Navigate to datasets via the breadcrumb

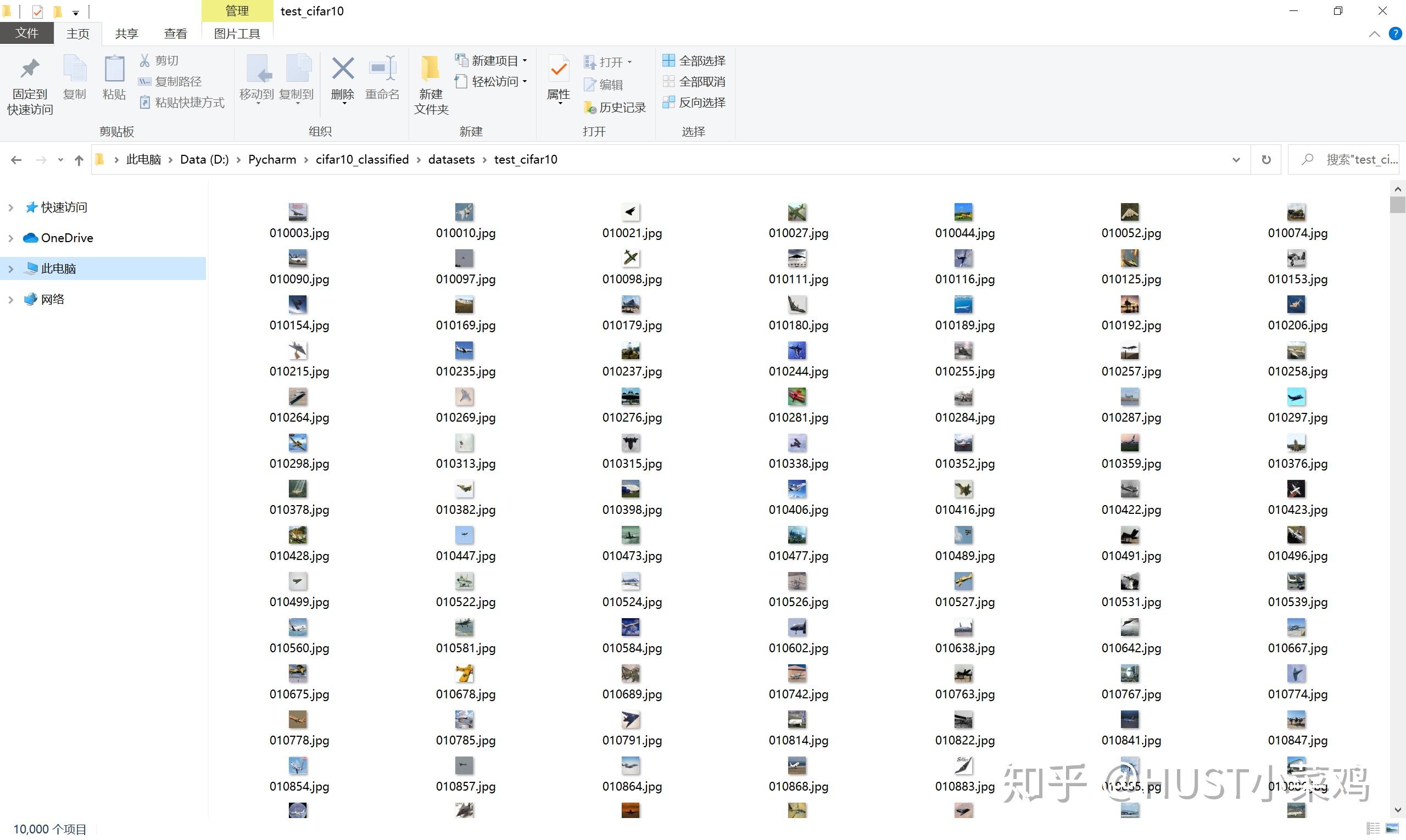451,159
